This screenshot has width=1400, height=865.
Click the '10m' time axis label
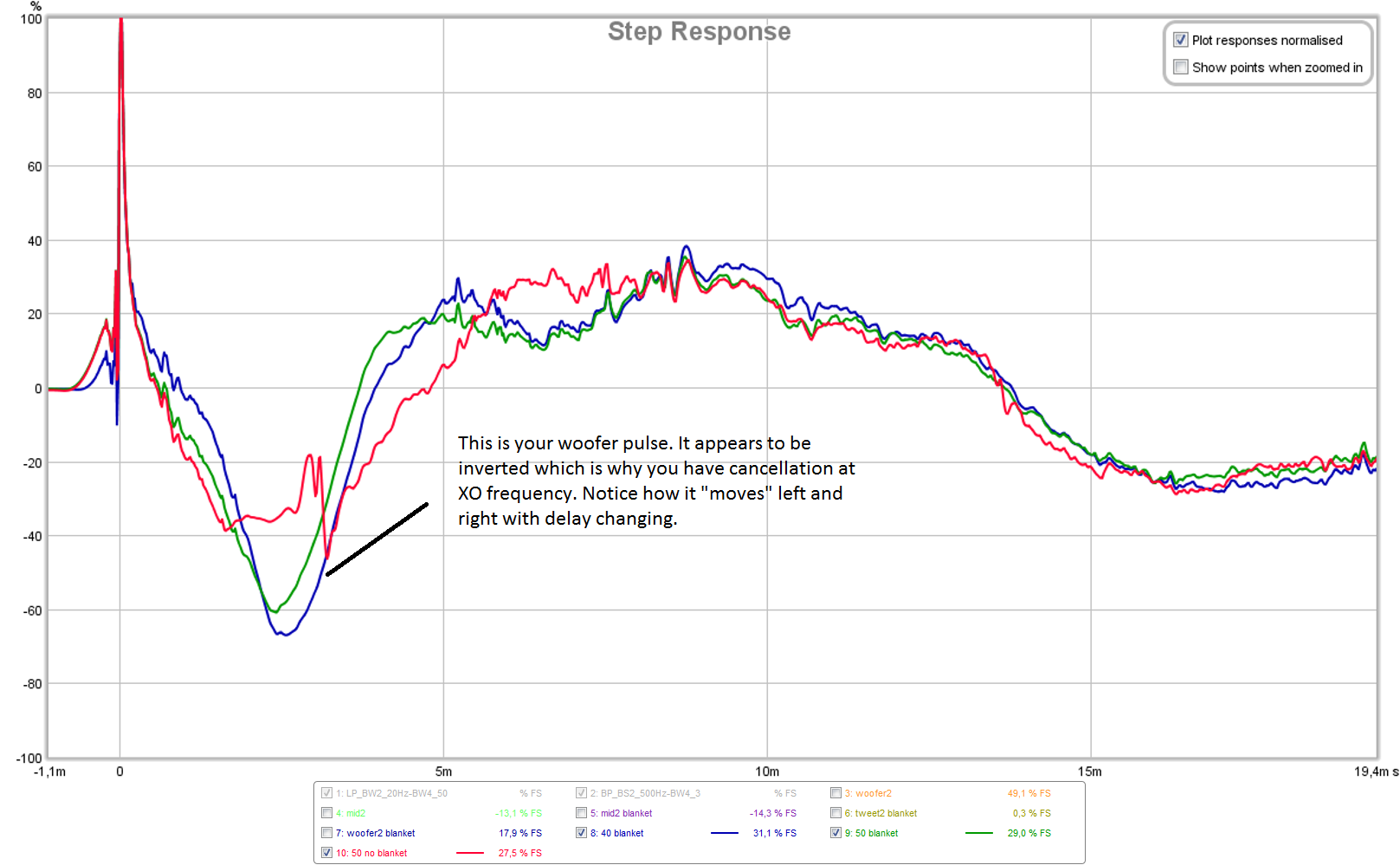(767, 771)
